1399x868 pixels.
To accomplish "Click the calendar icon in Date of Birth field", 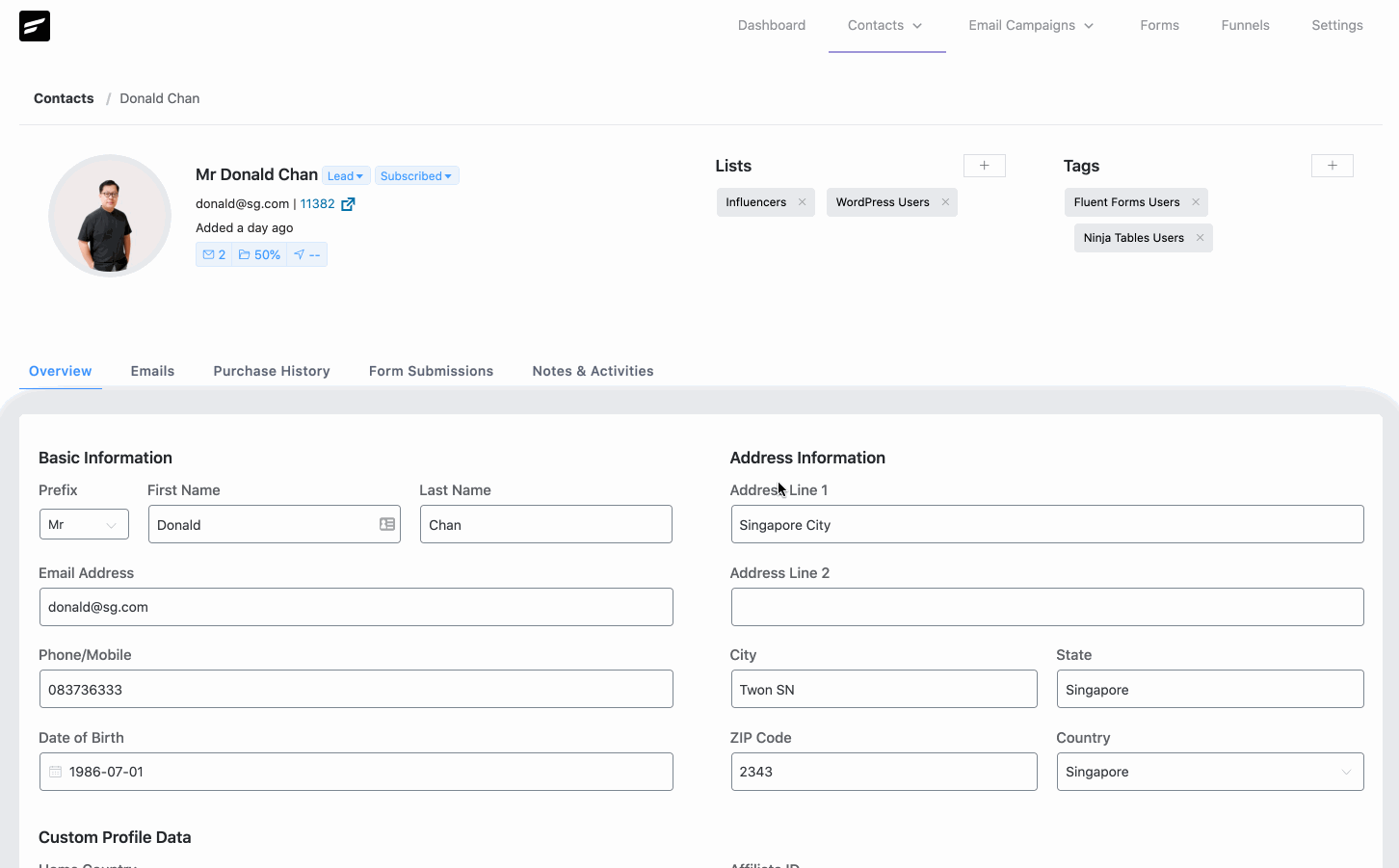I will pyautogui.click(x=53, y=771).
